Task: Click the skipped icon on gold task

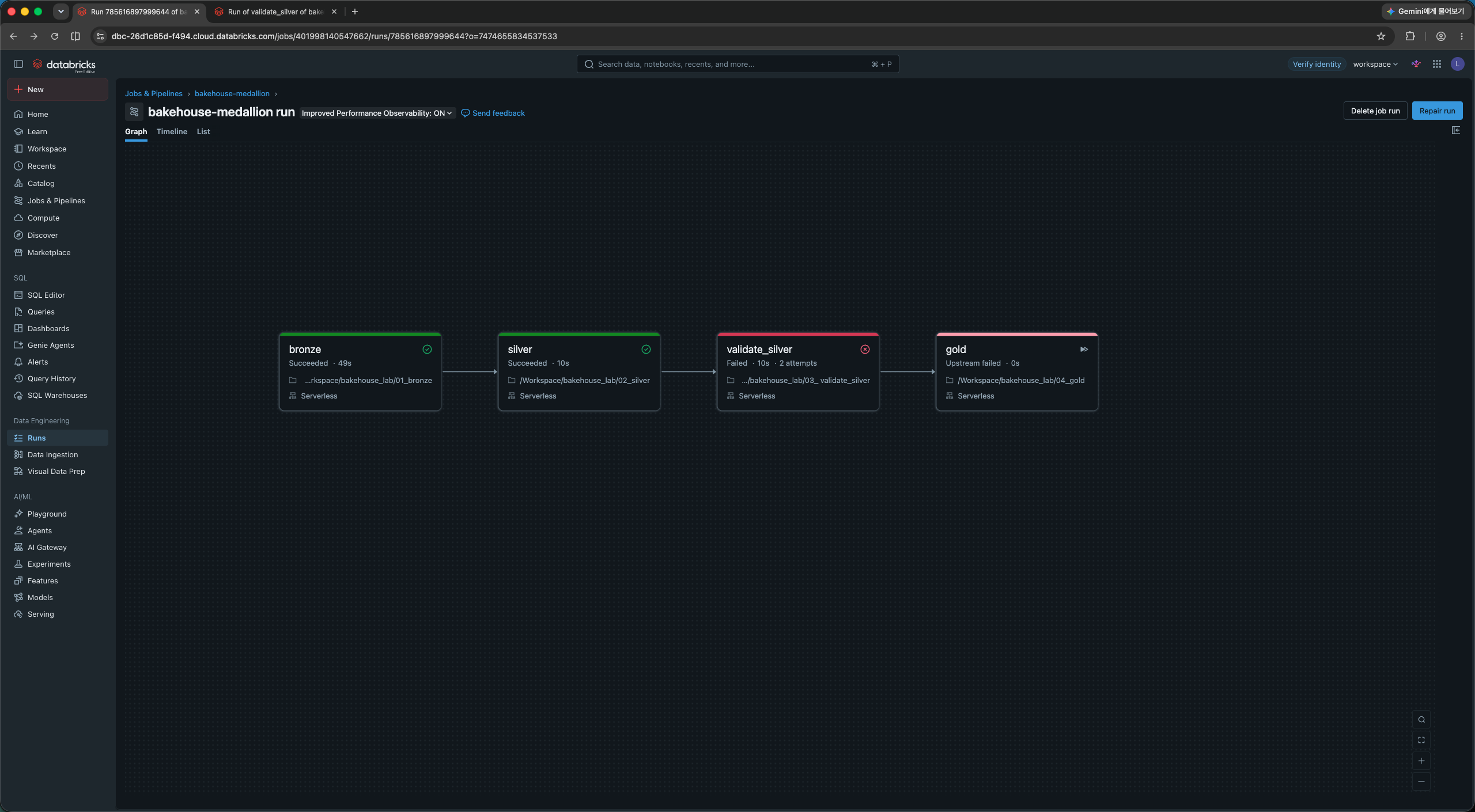Action: point(1084,349)
